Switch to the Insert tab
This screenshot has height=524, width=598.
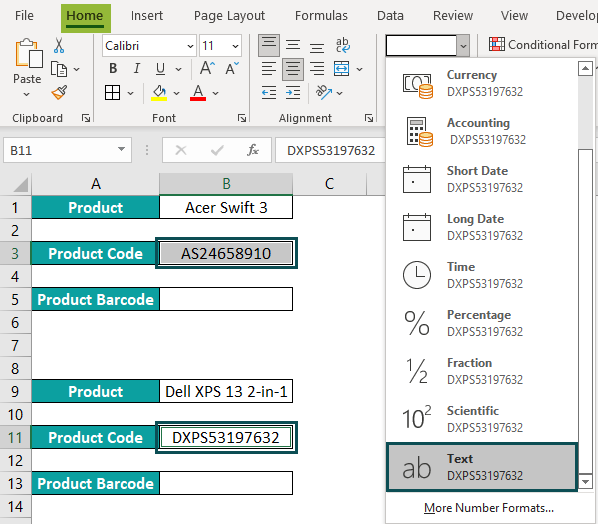tap(146, 16)
